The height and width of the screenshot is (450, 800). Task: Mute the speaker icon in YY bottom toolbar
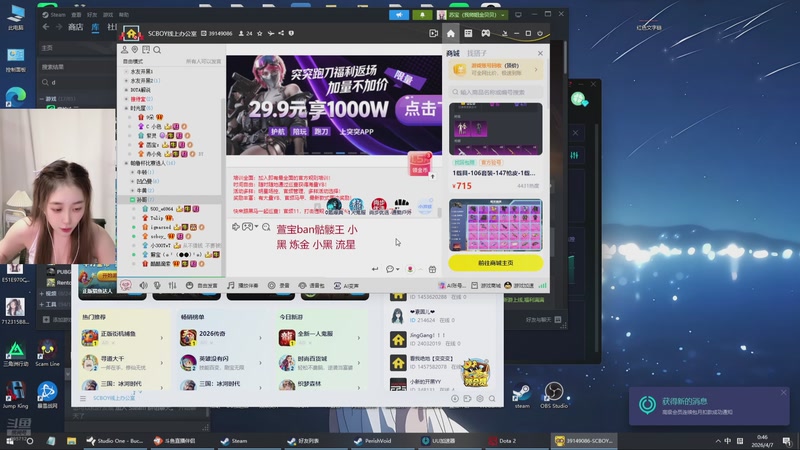coord(143,286)
